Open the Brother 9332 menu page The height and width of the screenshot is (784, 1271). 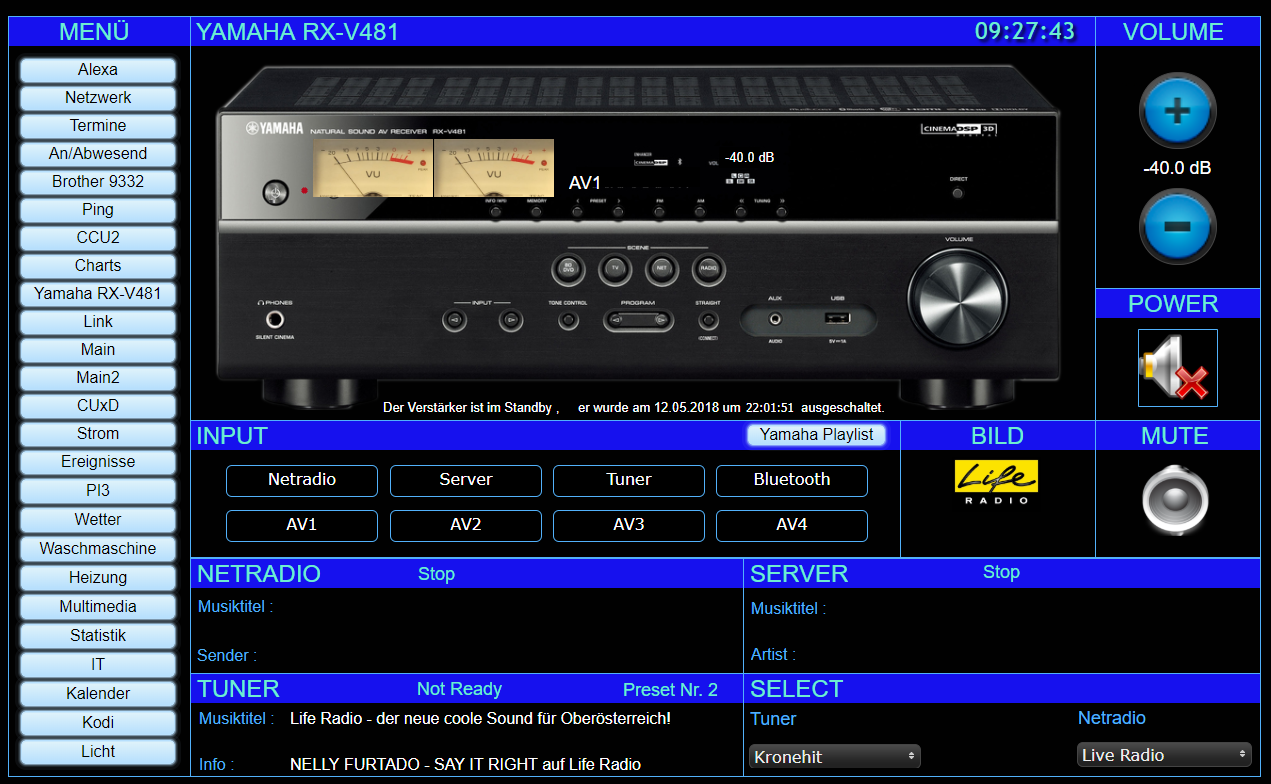pos(98,182)
